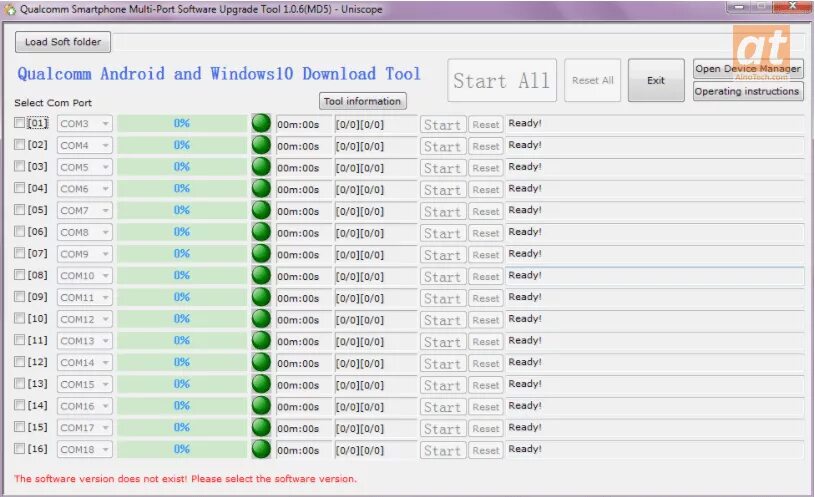Click Start for row 13

[443, 385]
